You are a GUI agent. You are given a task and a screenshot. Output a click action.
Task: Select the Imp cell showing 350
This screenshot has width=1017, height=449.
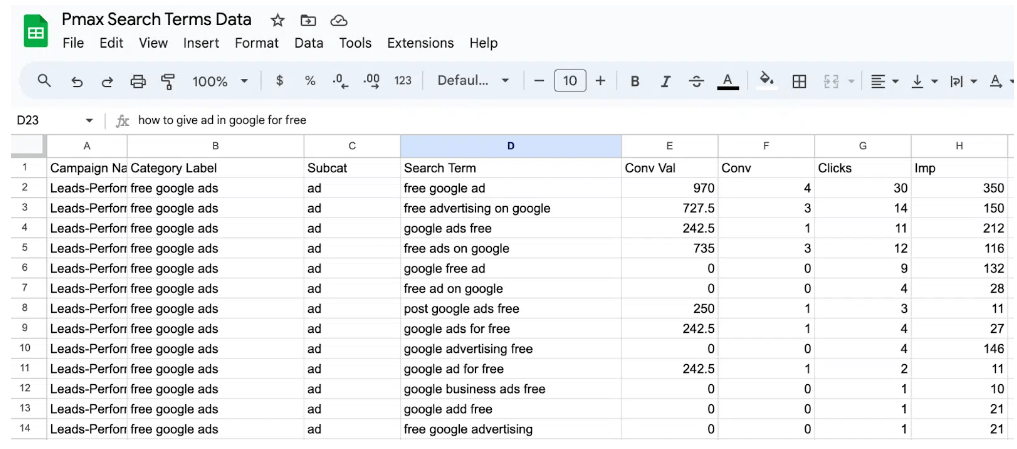959,188
